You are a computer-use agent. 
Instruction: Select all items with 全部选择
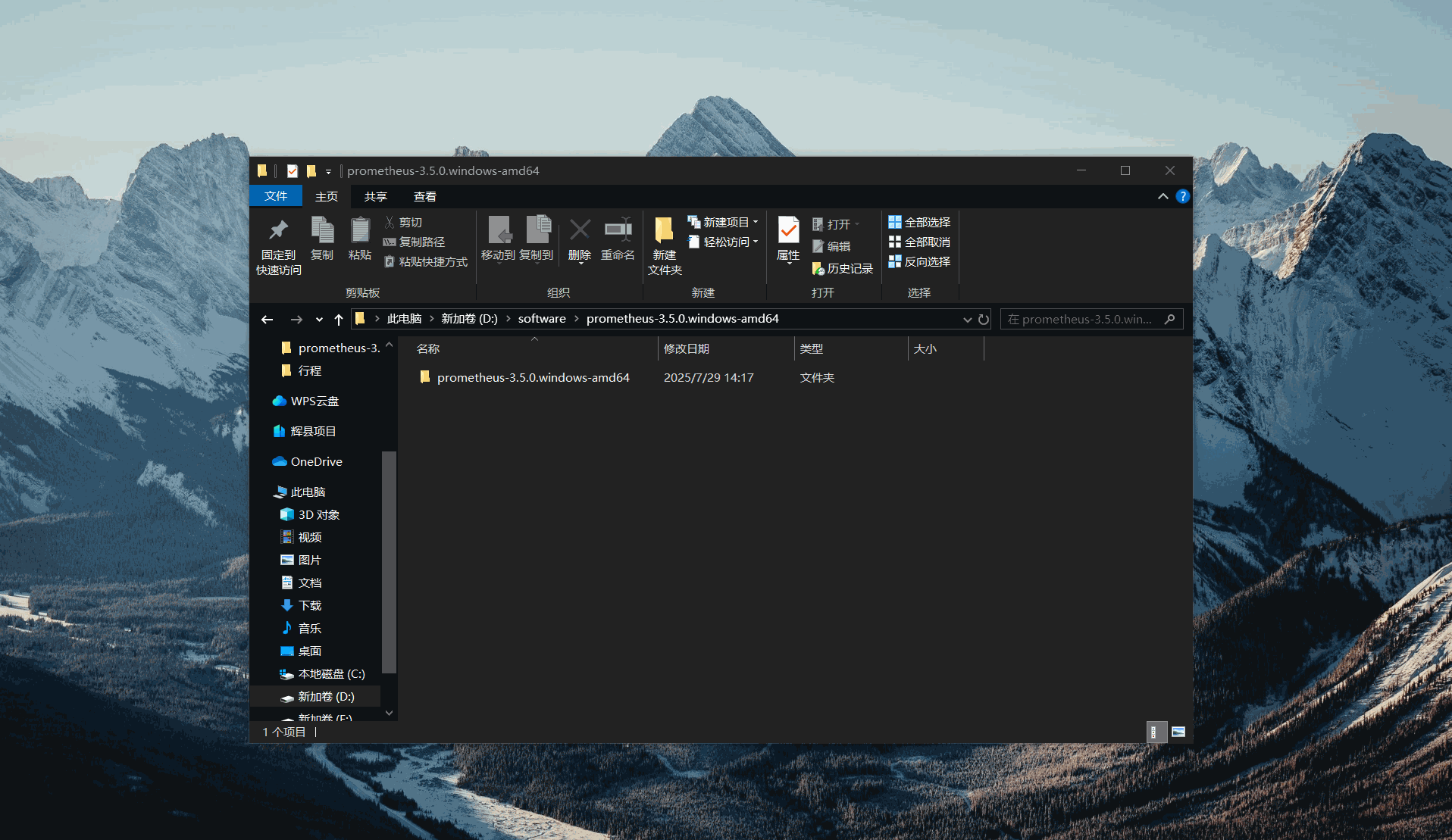tap(919, 222)
